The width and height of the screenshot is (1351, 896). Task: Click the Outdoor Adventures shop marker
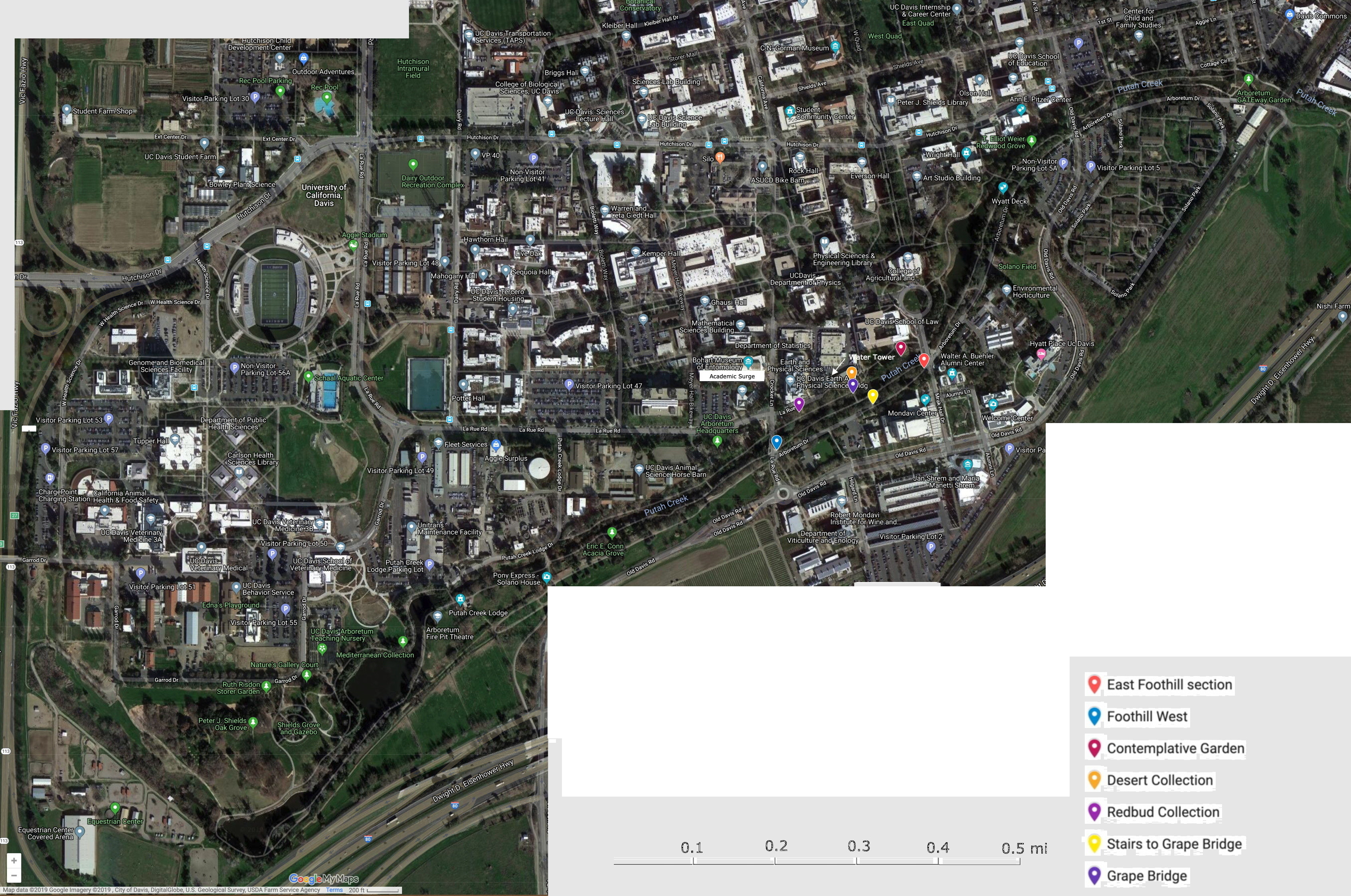tap(303, 58)
